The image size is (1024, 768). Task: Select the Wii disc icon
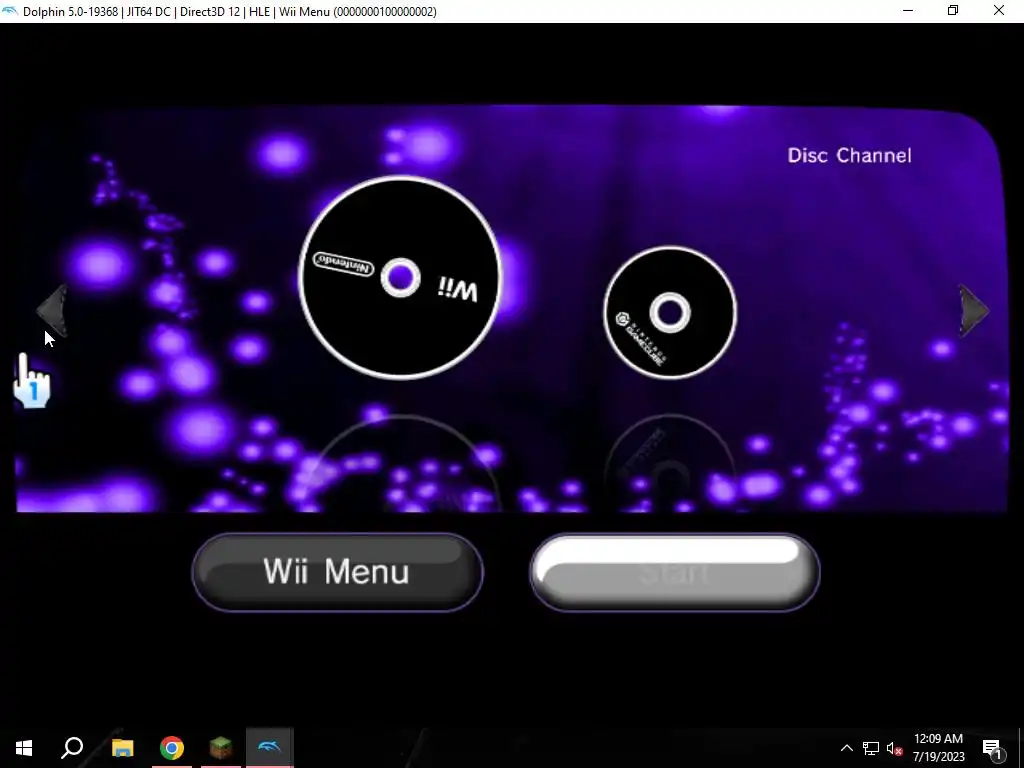[x=400, y=278]
